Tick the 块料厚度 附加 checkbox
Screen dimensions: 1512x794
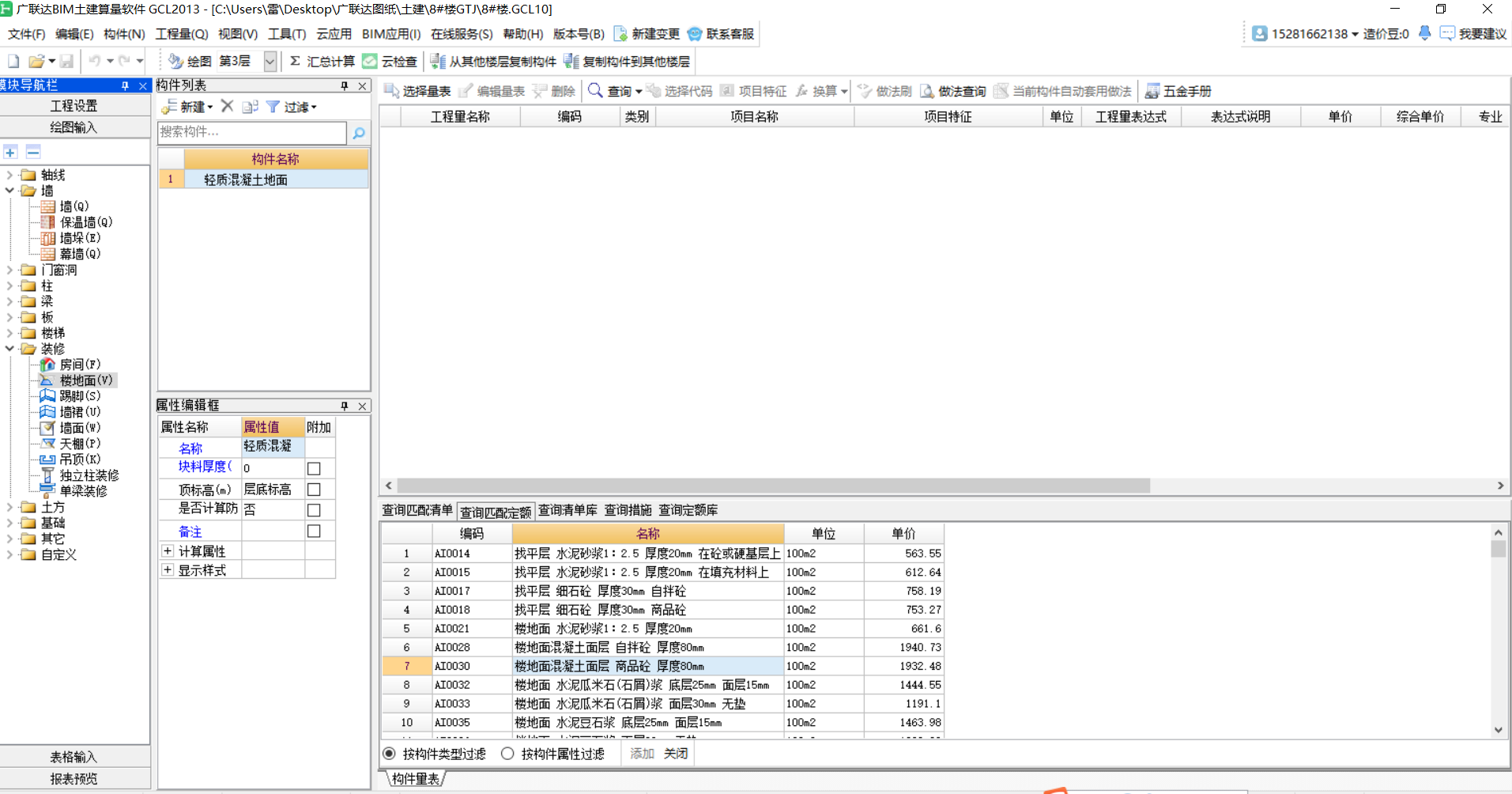pos(314,468)
